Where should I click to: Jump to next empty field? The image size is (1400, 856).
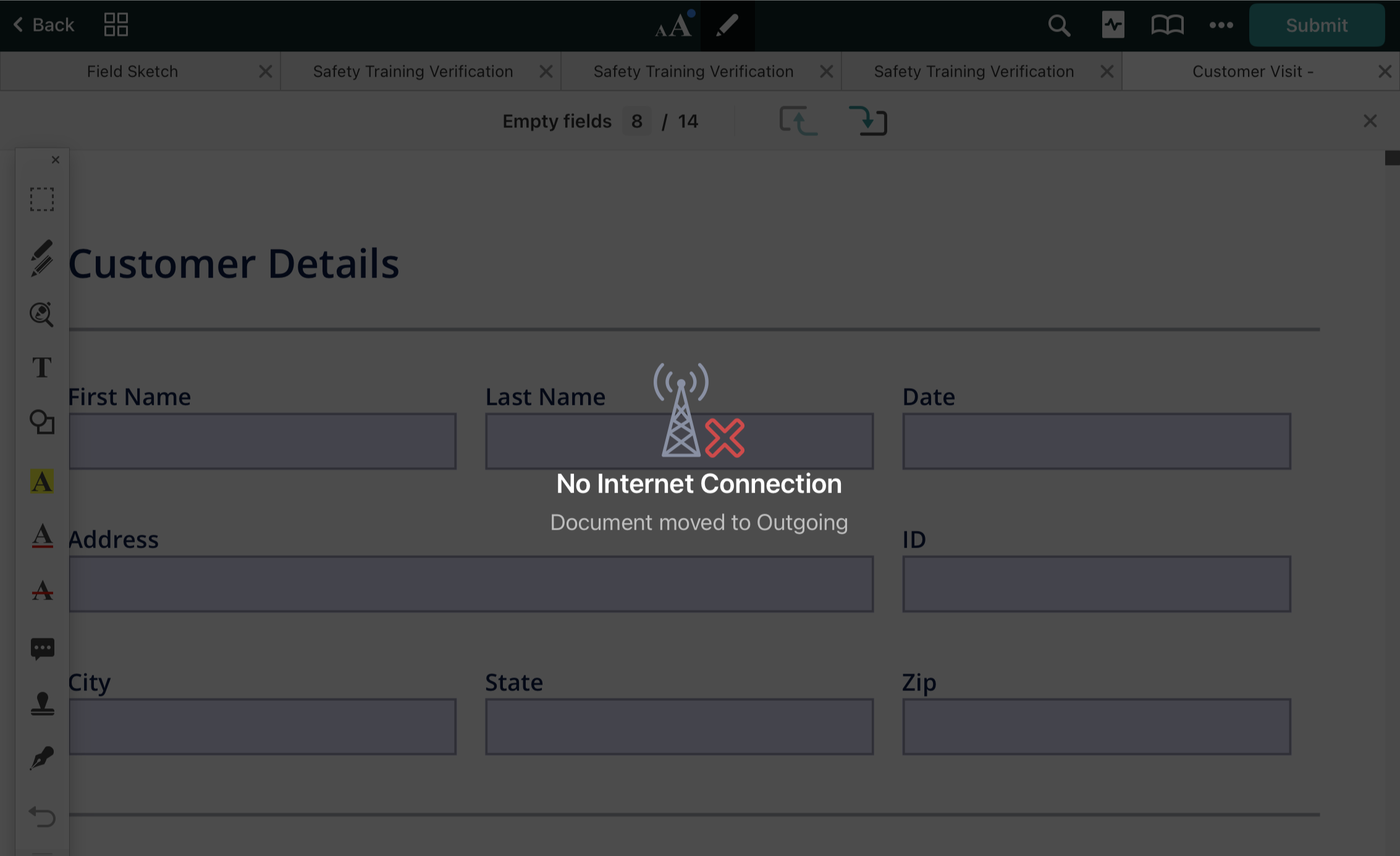[868, 121]
